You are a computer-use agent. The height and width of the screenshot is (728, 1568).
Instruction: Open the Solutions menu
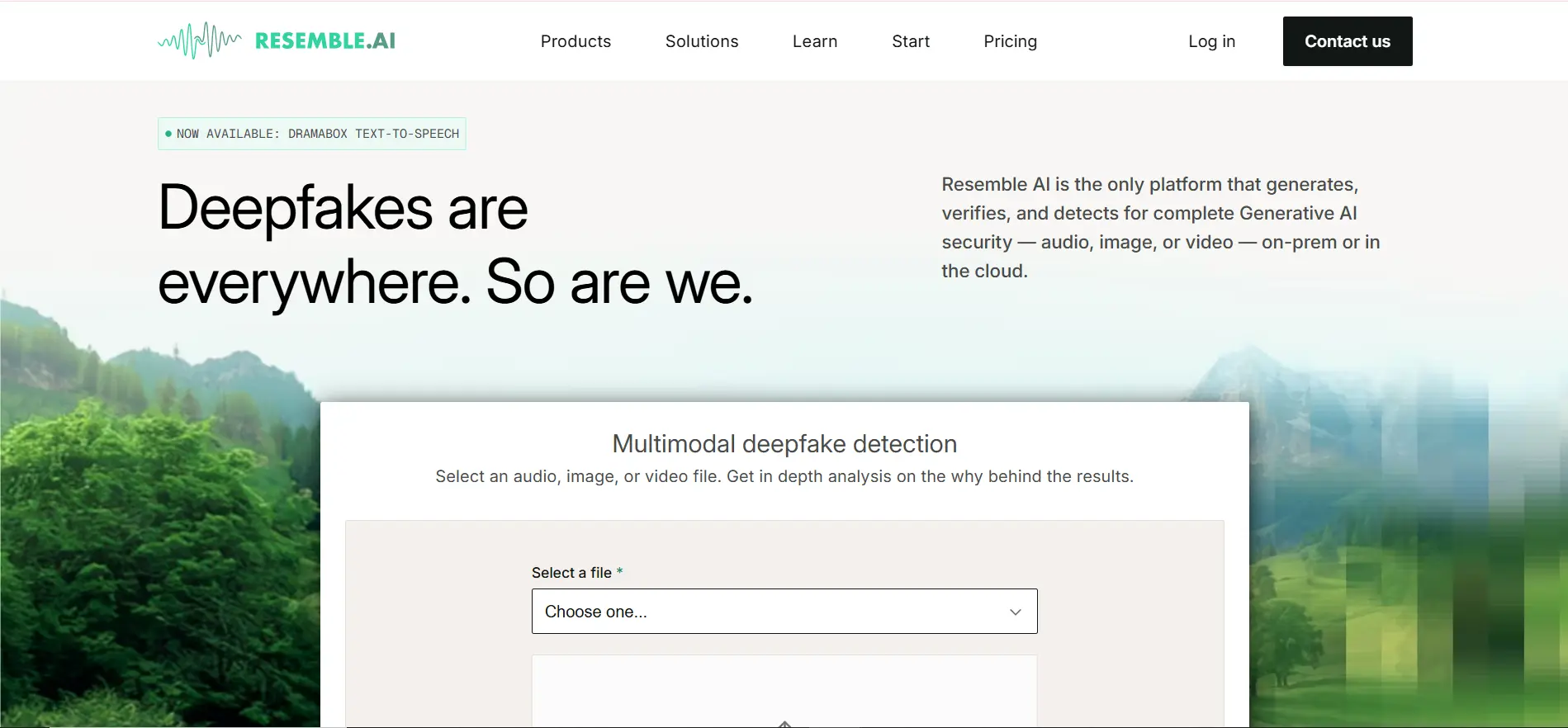click(x=702, y=41)
